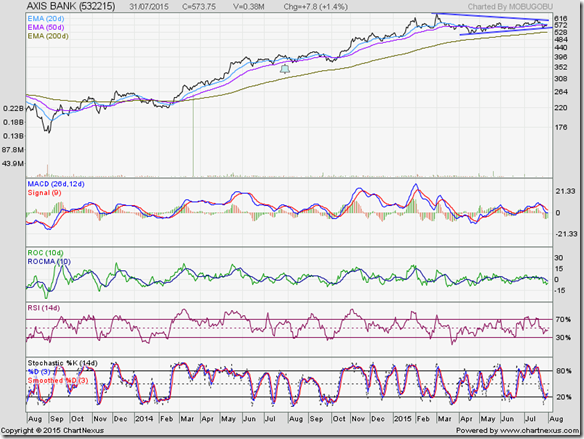Select the EMA (20d) legend label

point(45,19)
